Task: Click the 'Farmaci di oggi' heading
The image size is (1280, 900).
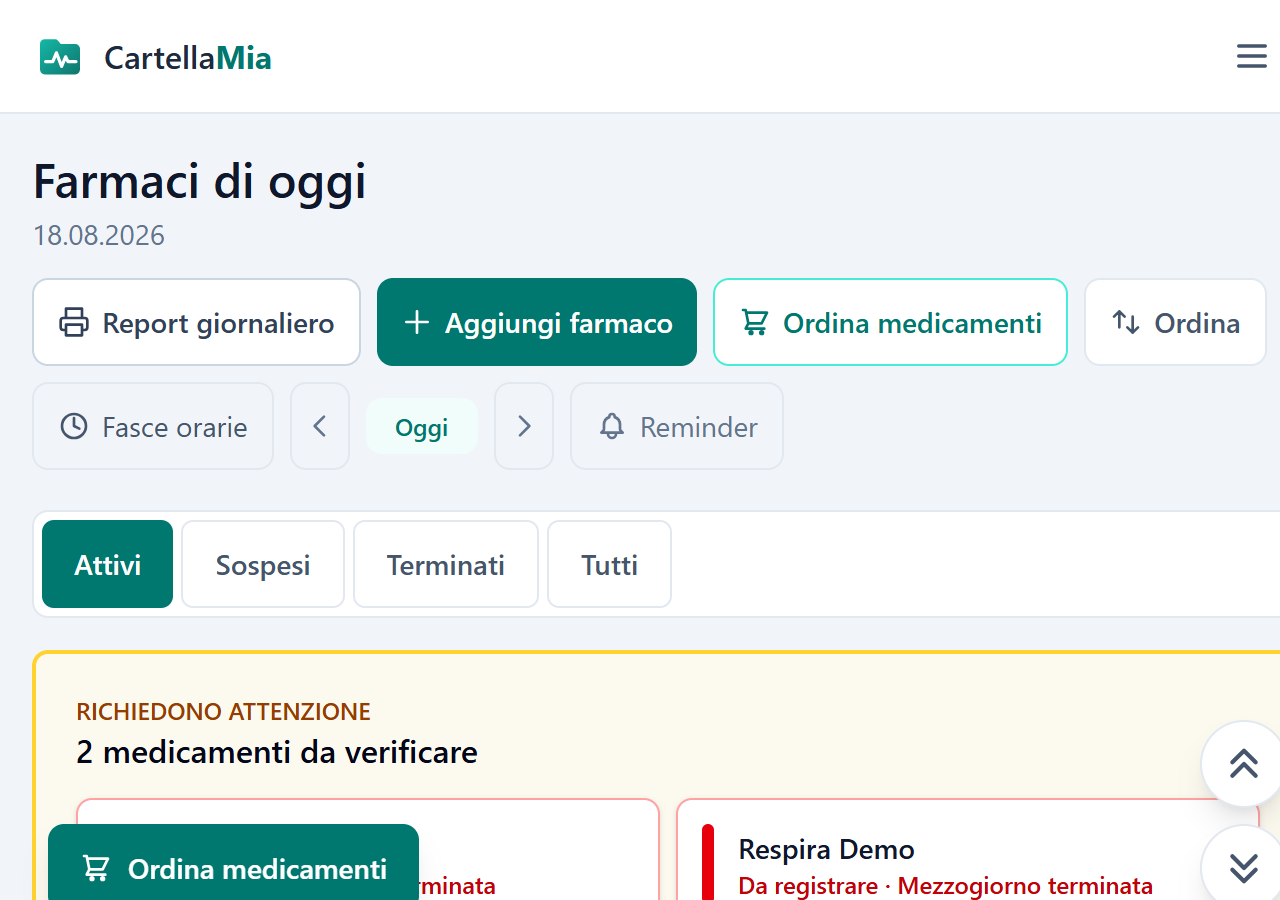Action: [x=200, y=181]
